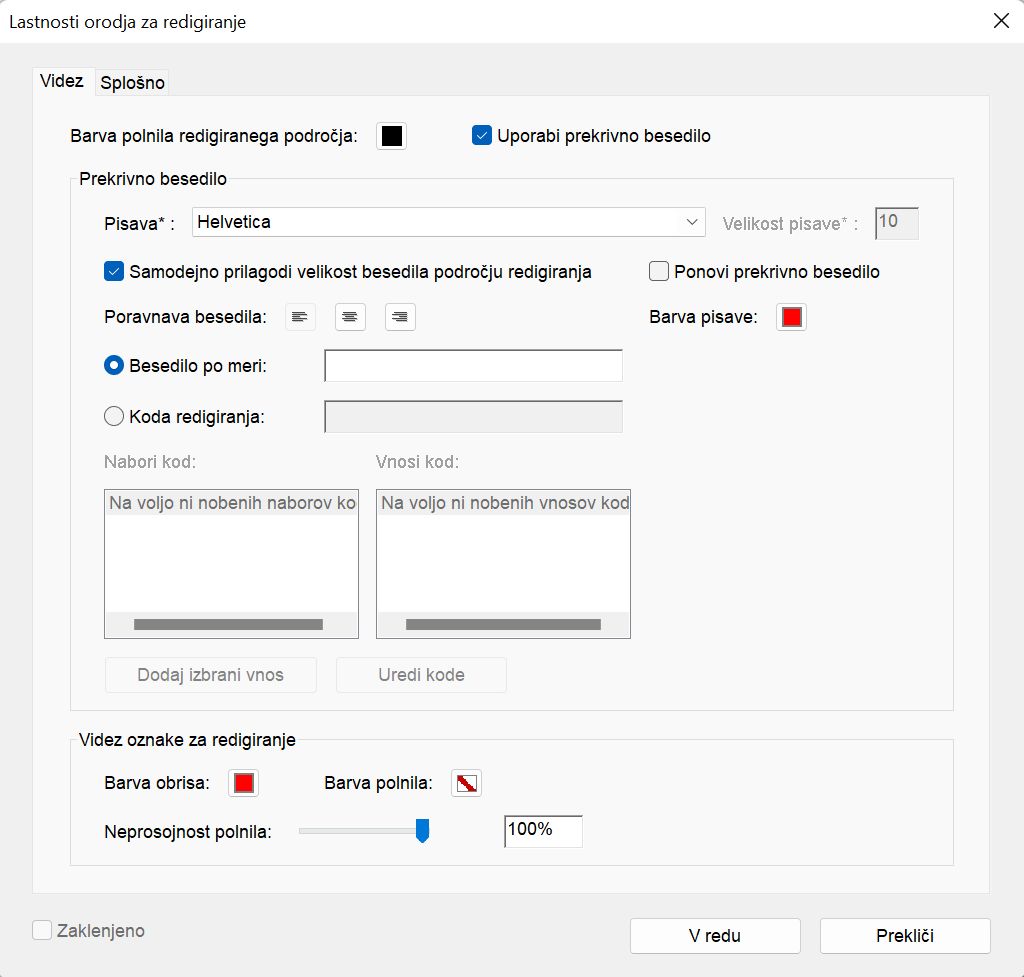Open the Barva pisave color swatch
The height and width of the screenshot is (977, 1024).
click(x=792, y=318)
